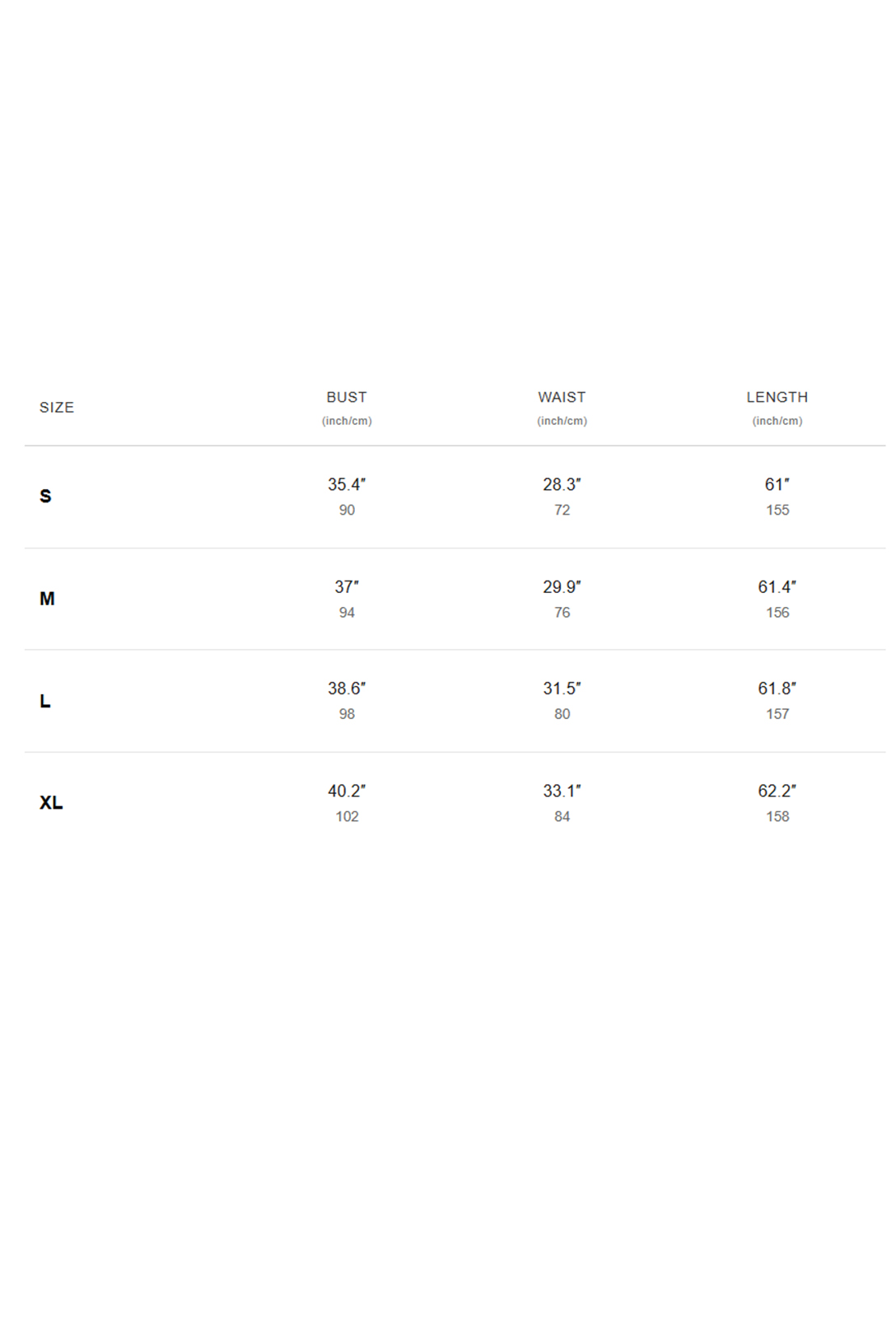
Task: Pick the XL size row label
Action: tap(51, 803)
